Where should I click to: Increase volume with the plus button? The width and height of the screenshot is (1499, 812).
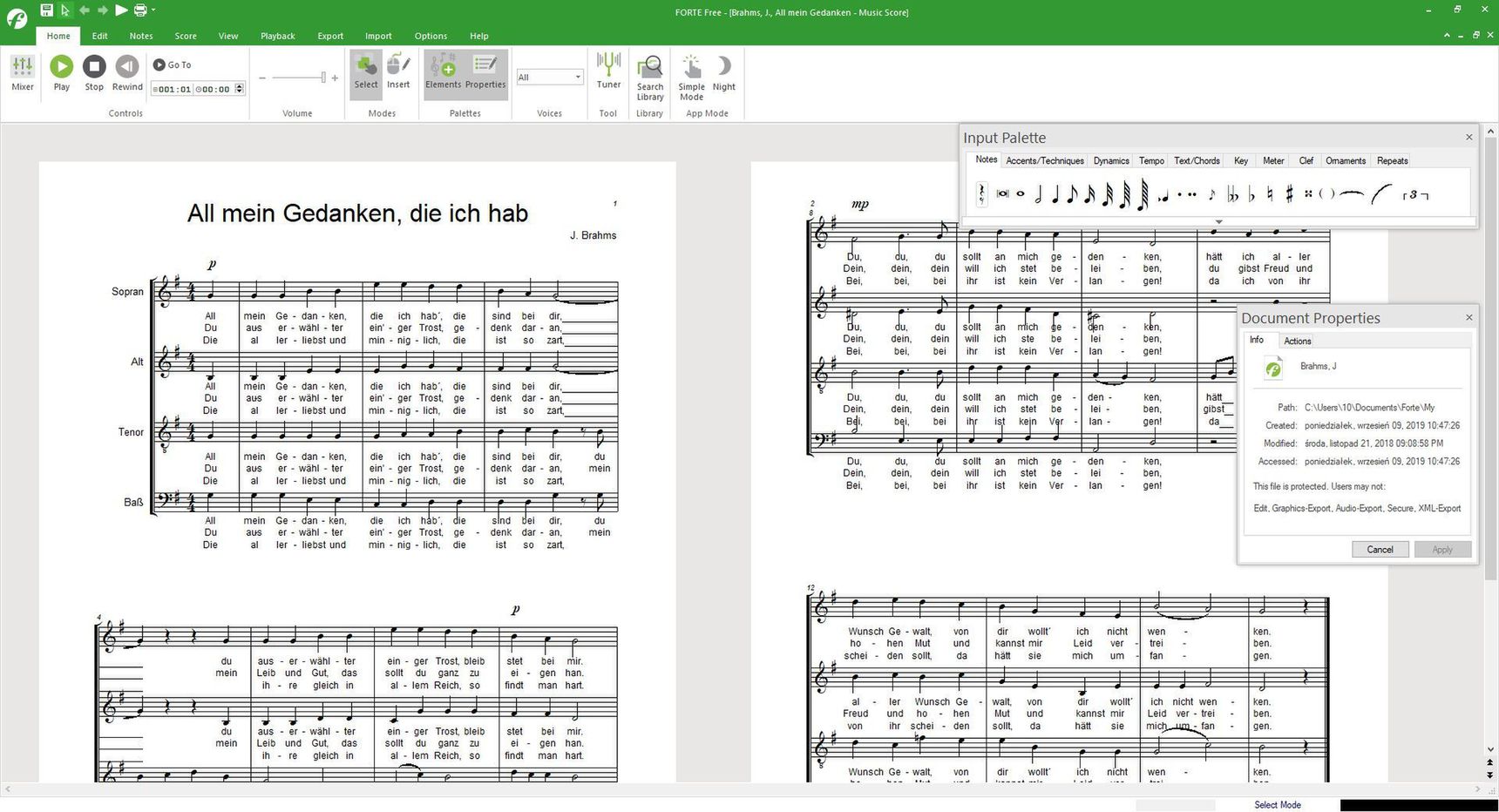tap(335, 78)
